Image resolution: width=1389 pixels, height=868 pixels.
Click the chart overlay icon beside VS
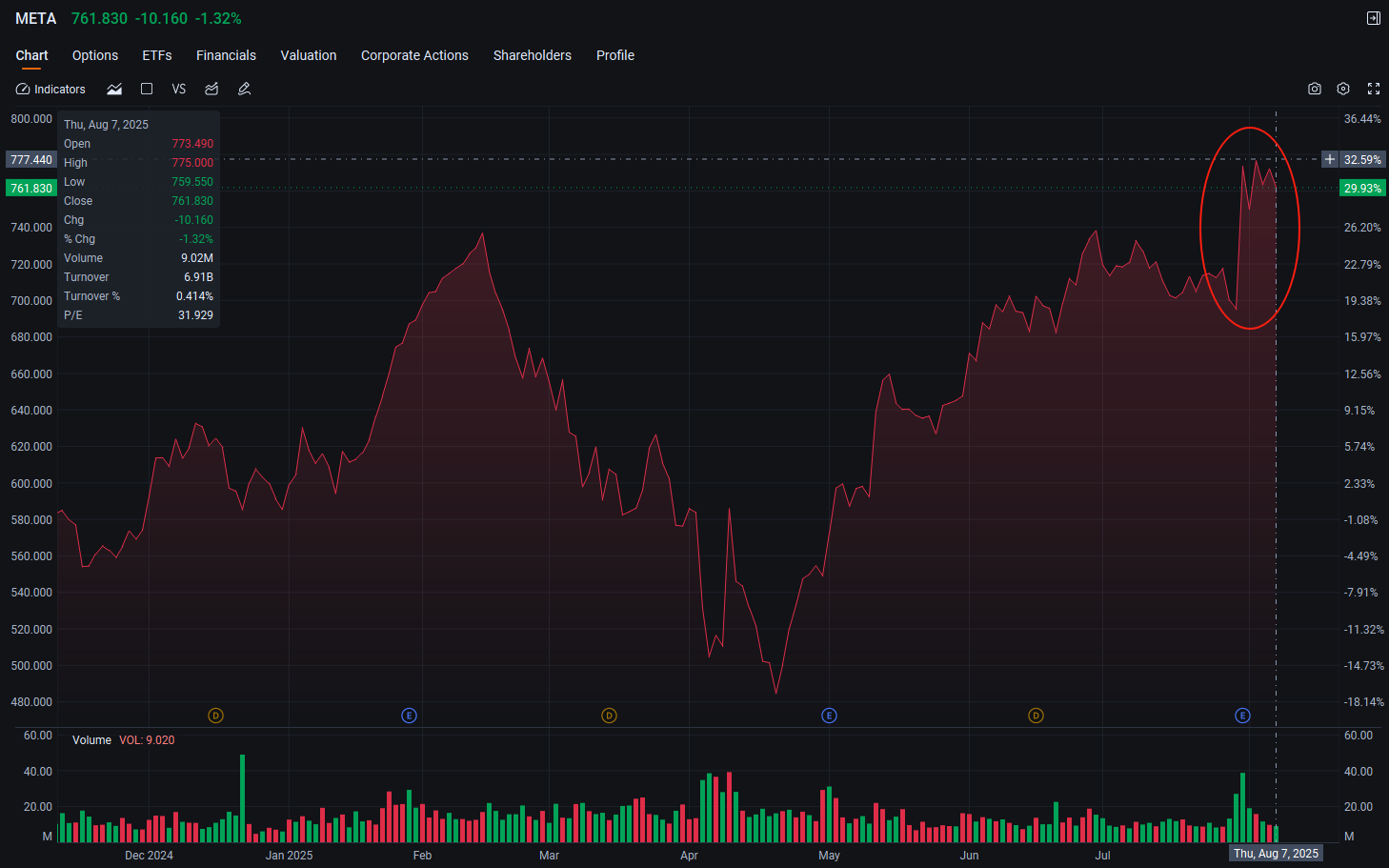pos(211,89)
